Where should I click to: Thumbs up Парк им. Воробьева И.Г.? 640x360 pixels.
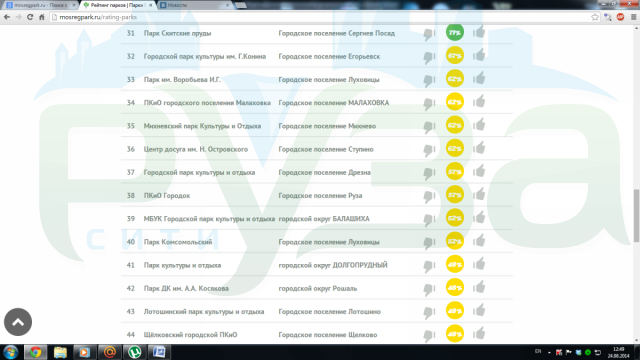point(479,78)
